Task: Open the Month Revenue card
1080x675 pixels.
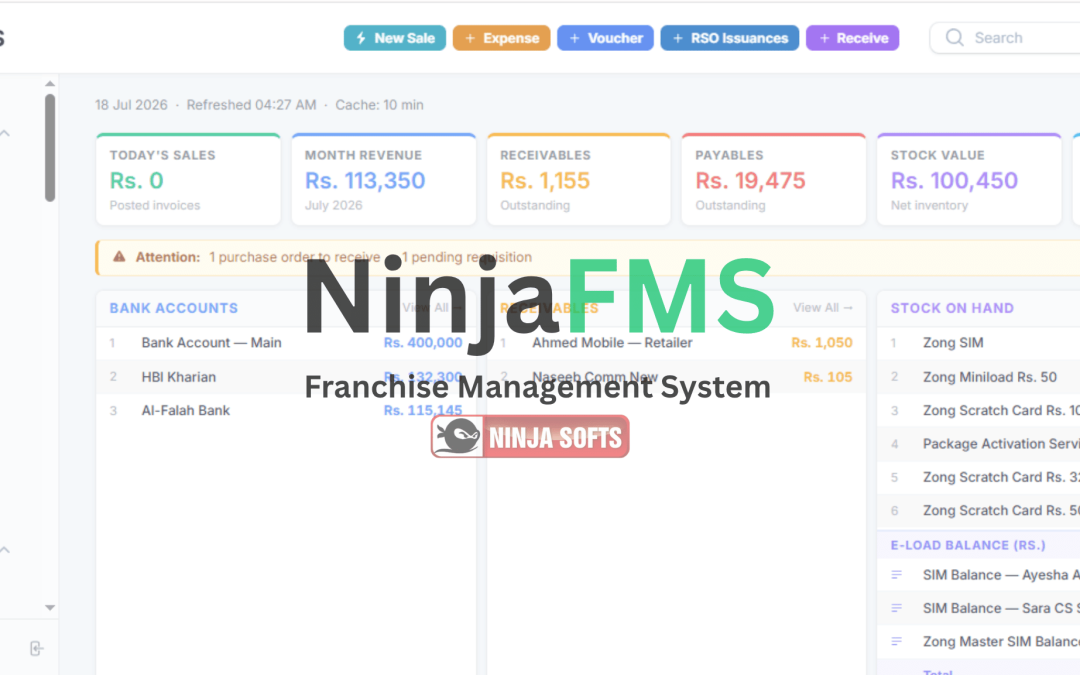Action: [384, 179]
